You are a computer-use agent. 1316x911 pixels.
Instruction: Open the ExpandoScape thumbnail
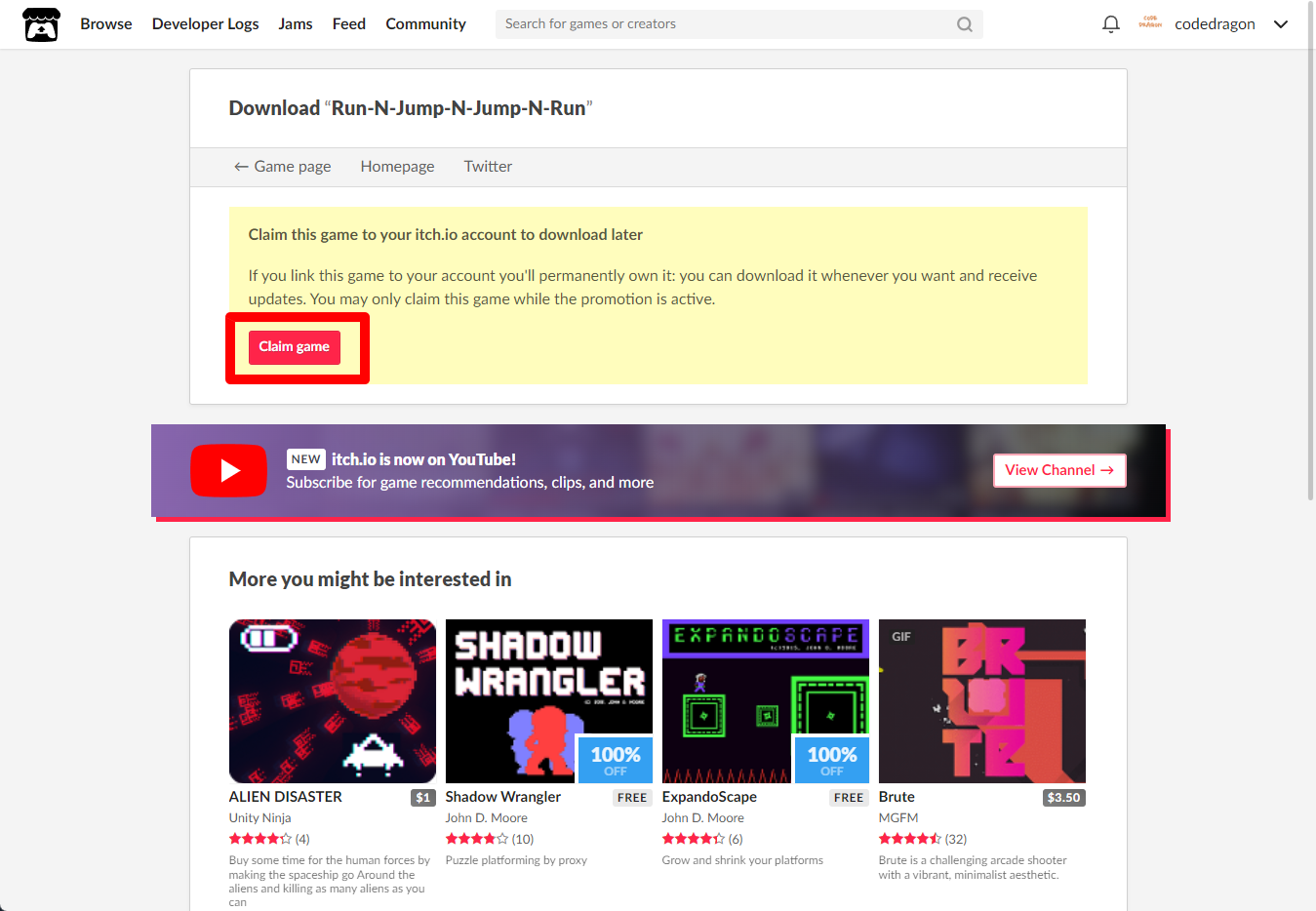pos(766,701)
